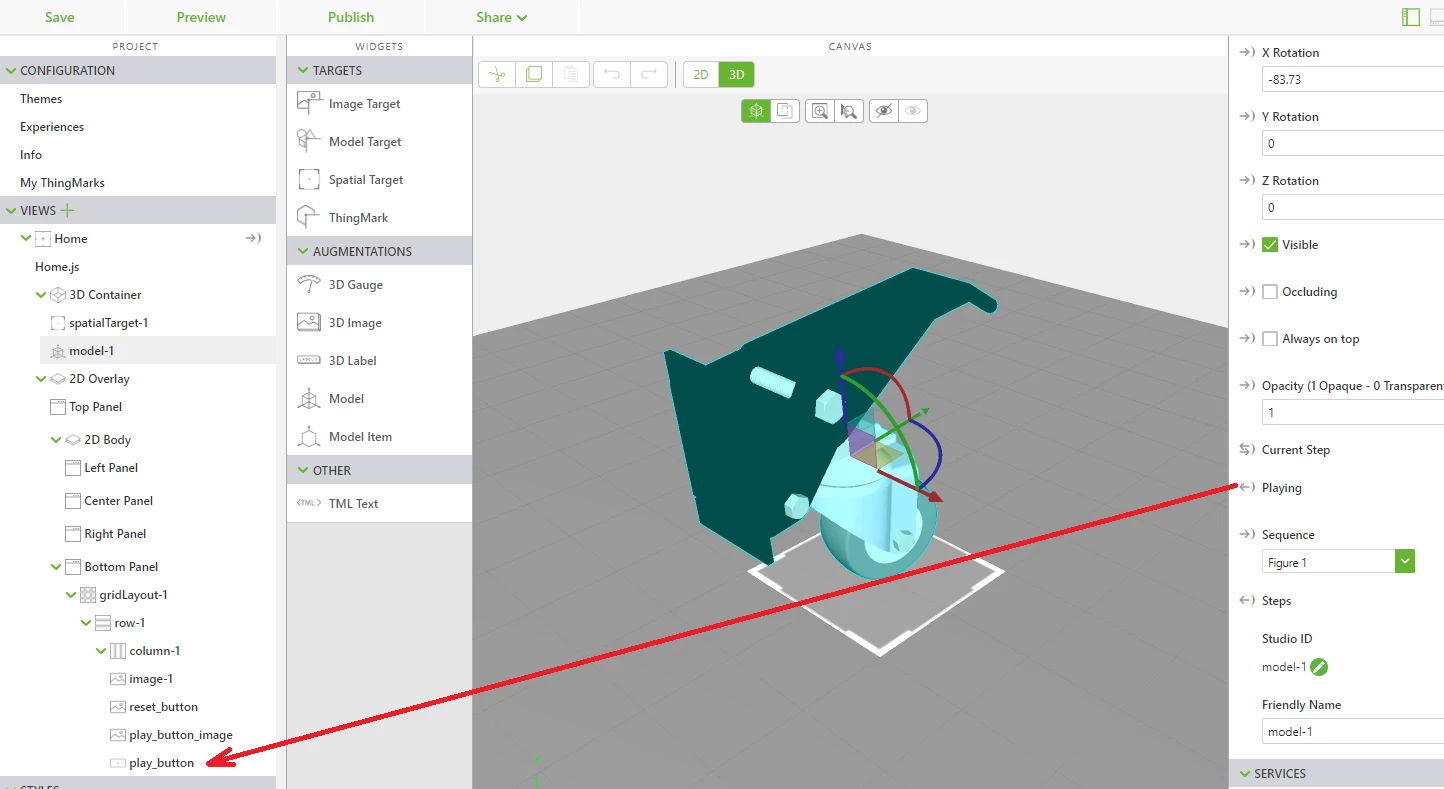
Task: Collapse the SERVICES section
Action: [x=1245, y=773]
